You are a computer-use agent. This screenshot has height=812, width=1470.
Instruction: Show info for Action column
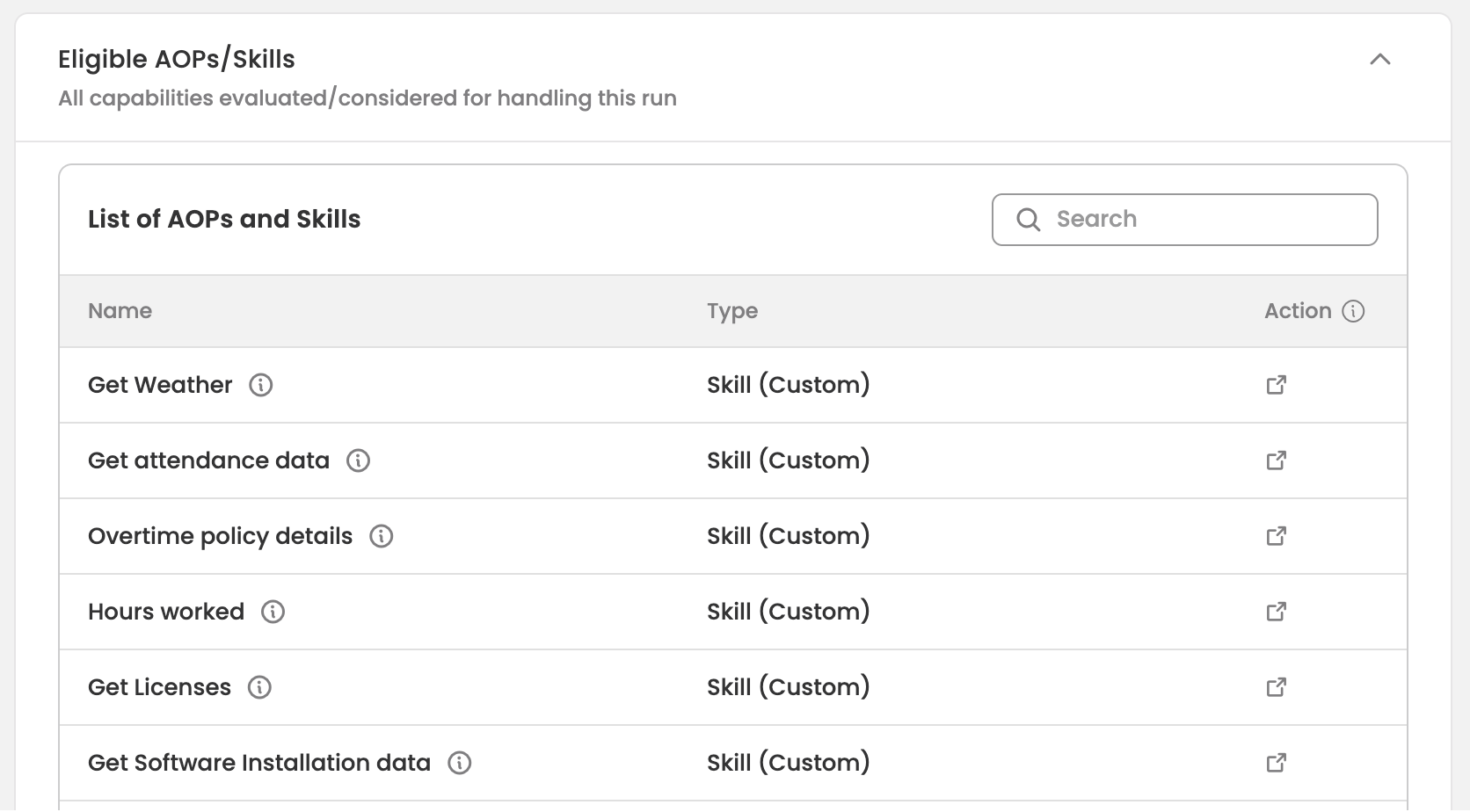pyautogui.click(x=1353, y=311)
